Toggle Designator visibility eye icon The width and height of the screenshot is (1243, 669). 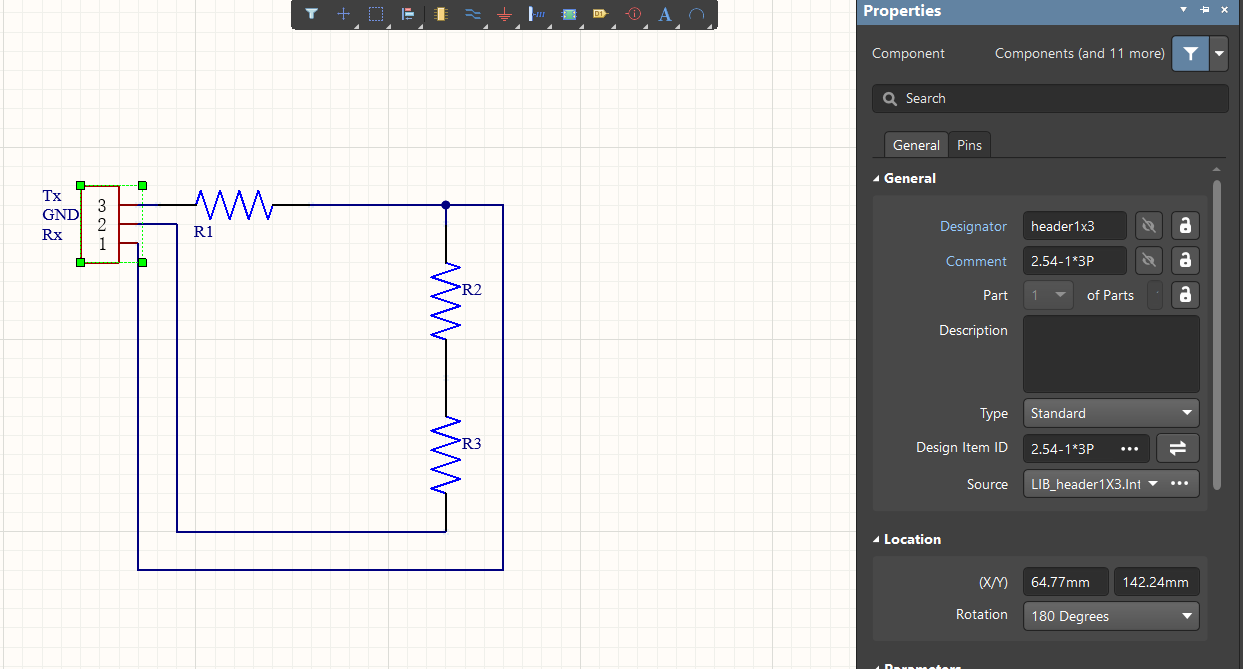click(1149, 226)
